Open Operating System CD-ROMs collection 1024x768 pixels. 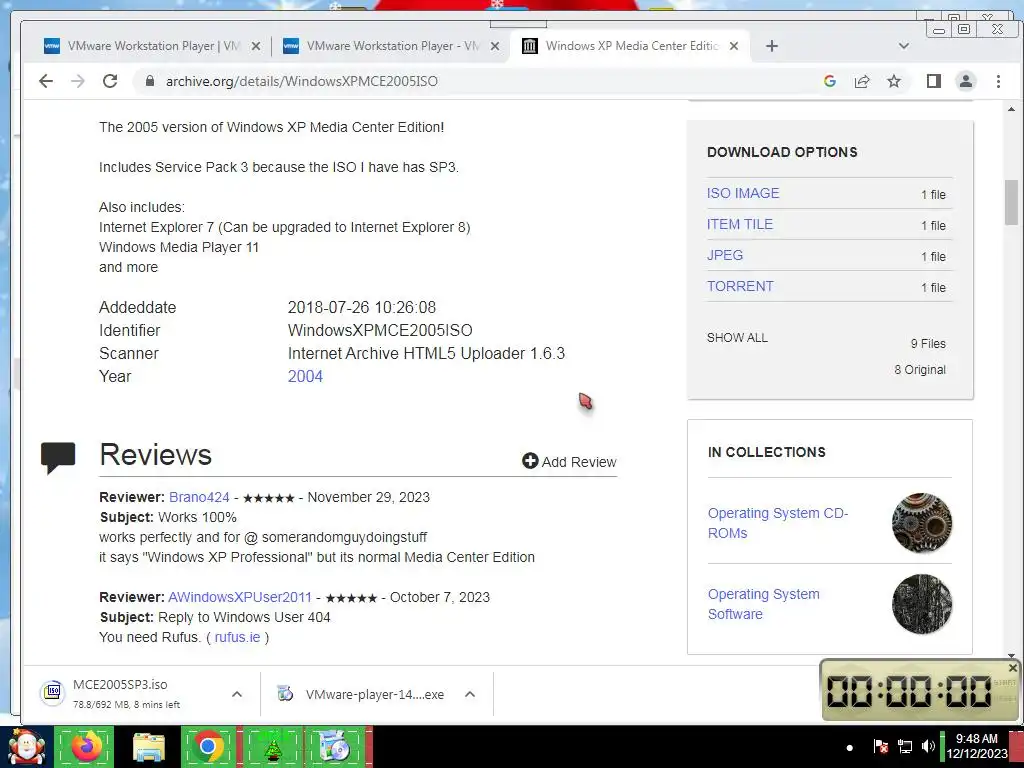pyautogui.click(x=777, y=523)
